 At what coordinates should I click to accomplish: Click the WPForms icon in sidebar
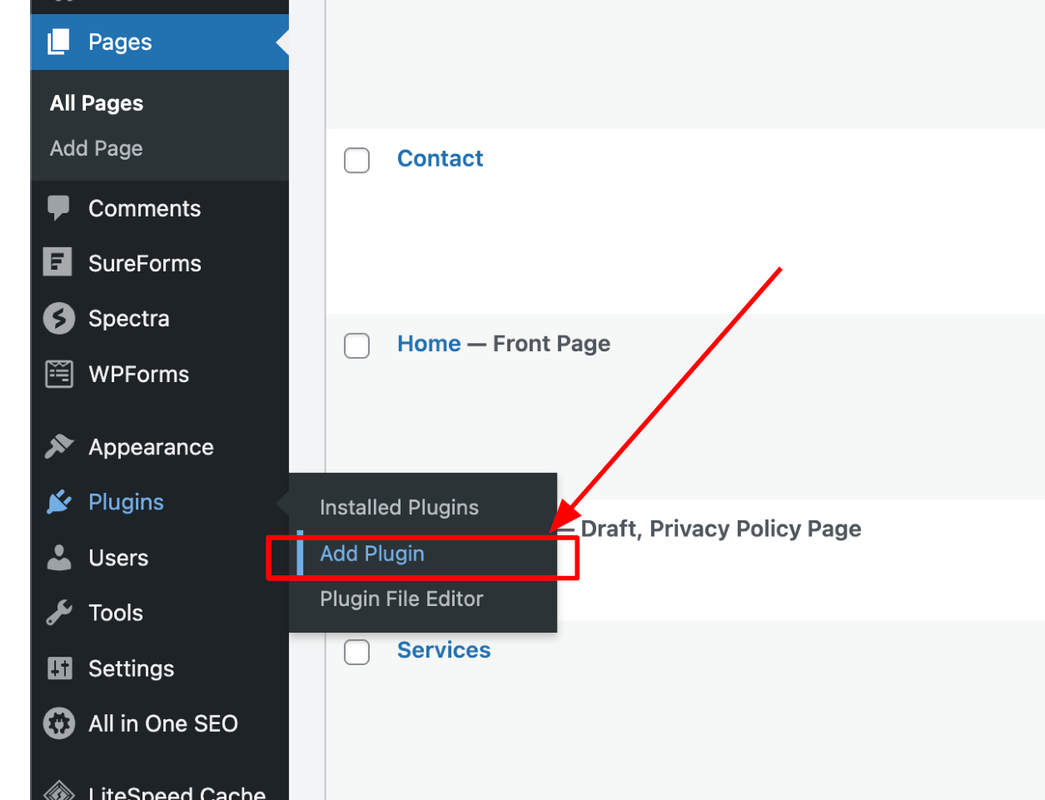pyautogui.click(x=59, y=374)
